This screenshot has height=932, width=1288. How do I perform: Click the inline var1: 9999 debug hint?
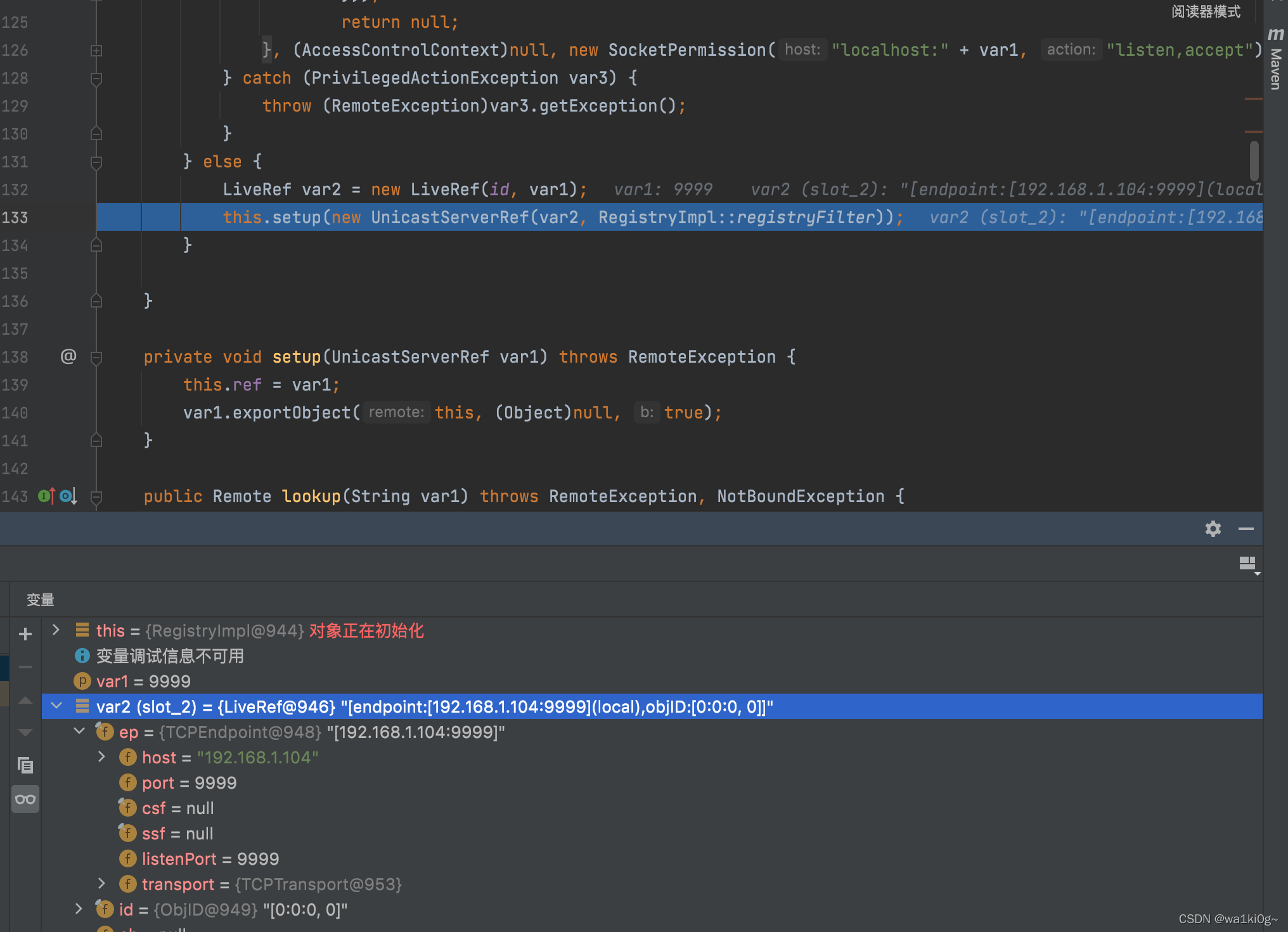(663, 190)
